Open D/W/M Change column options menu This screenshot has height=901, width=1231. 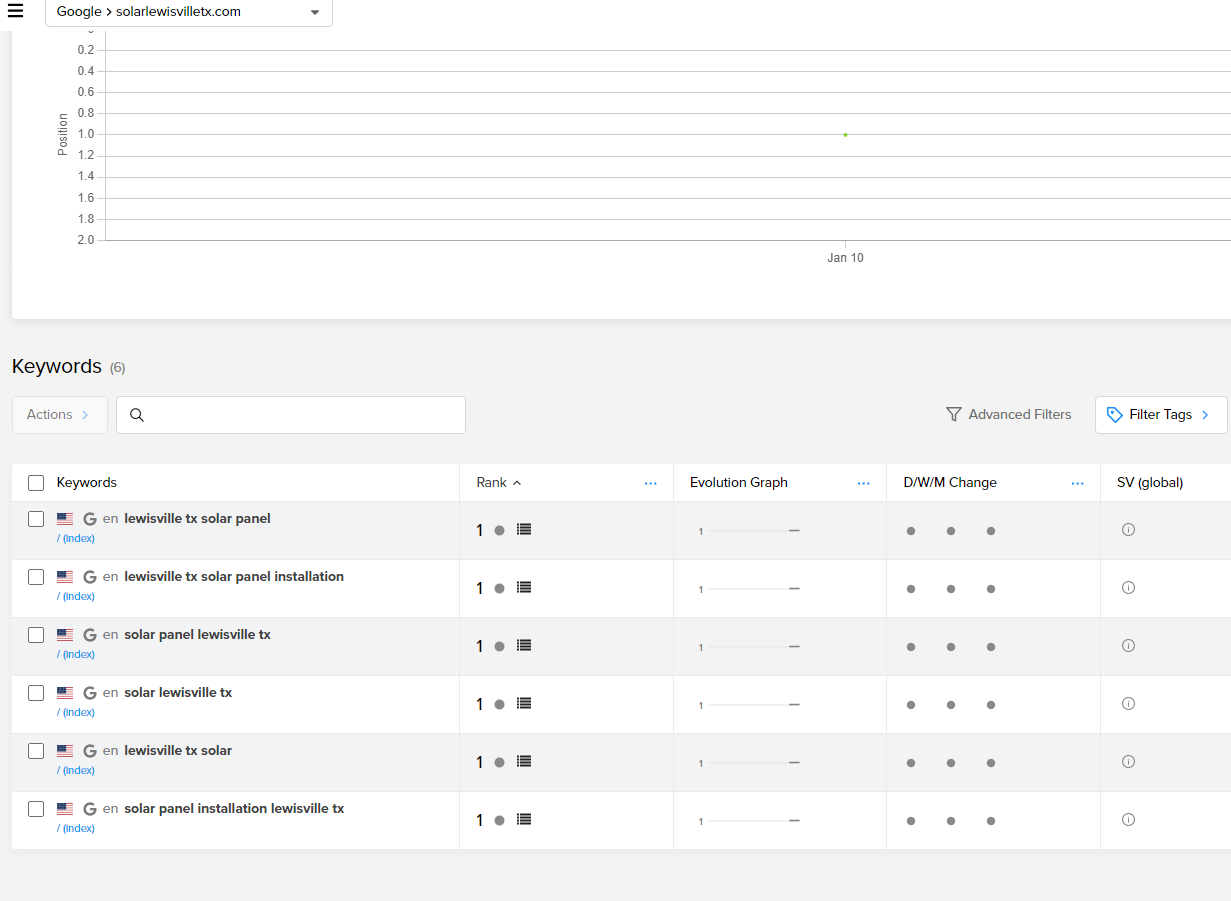pyautogui.click(x=1078, y=483)
